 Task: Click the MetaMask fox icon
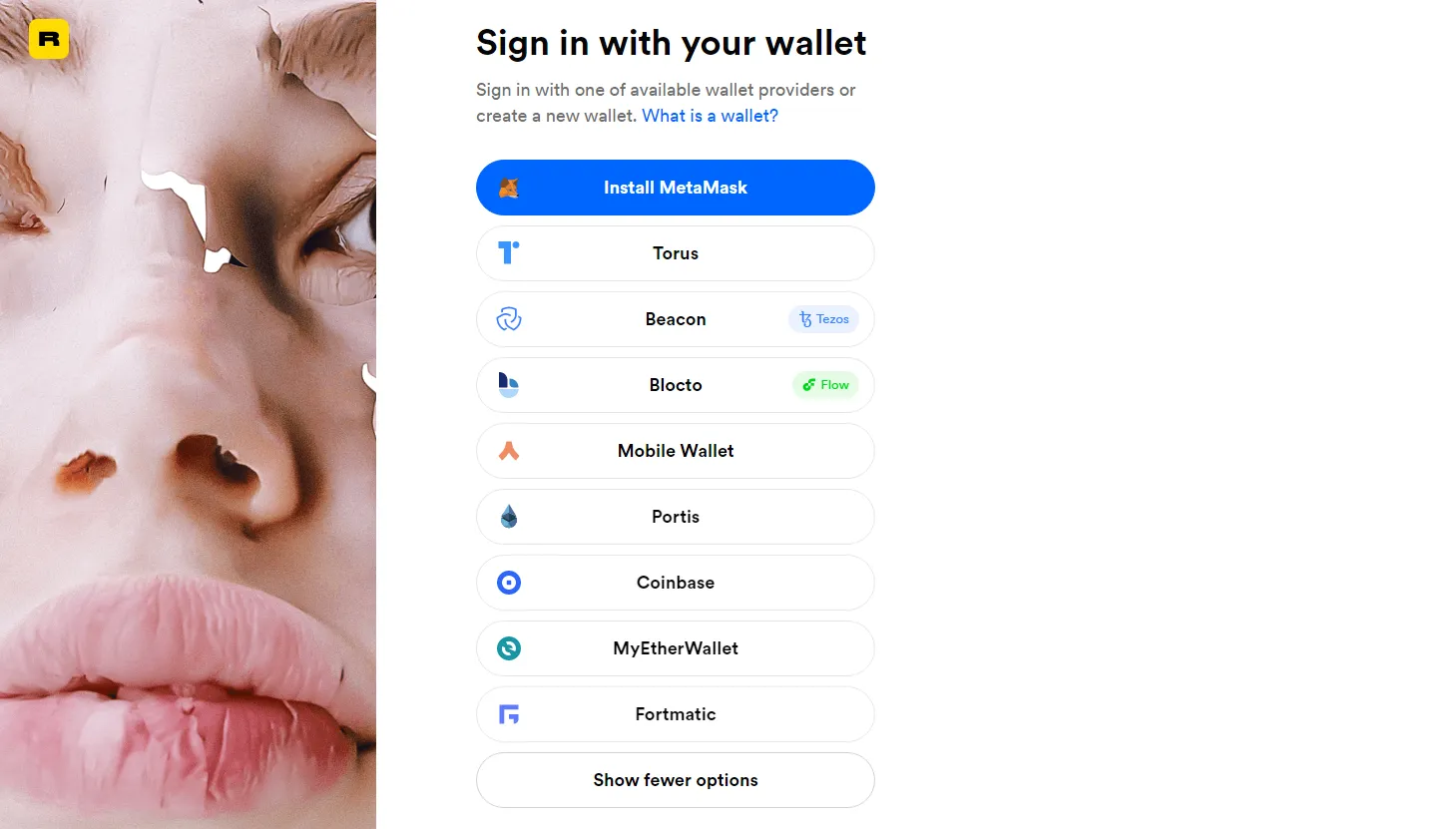pyautogui.click(x=509, y=188)
